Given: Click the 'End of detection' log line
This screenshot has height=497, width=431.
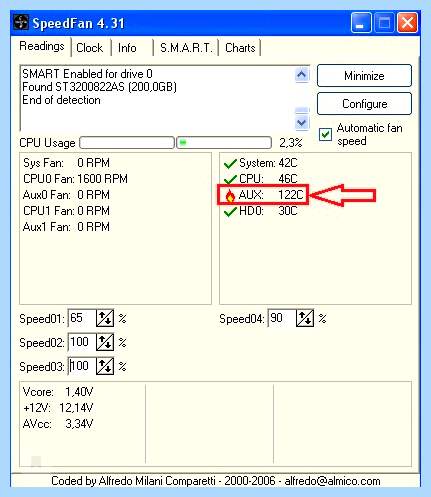Looking at the screenshot, I should tap(61, 100).
